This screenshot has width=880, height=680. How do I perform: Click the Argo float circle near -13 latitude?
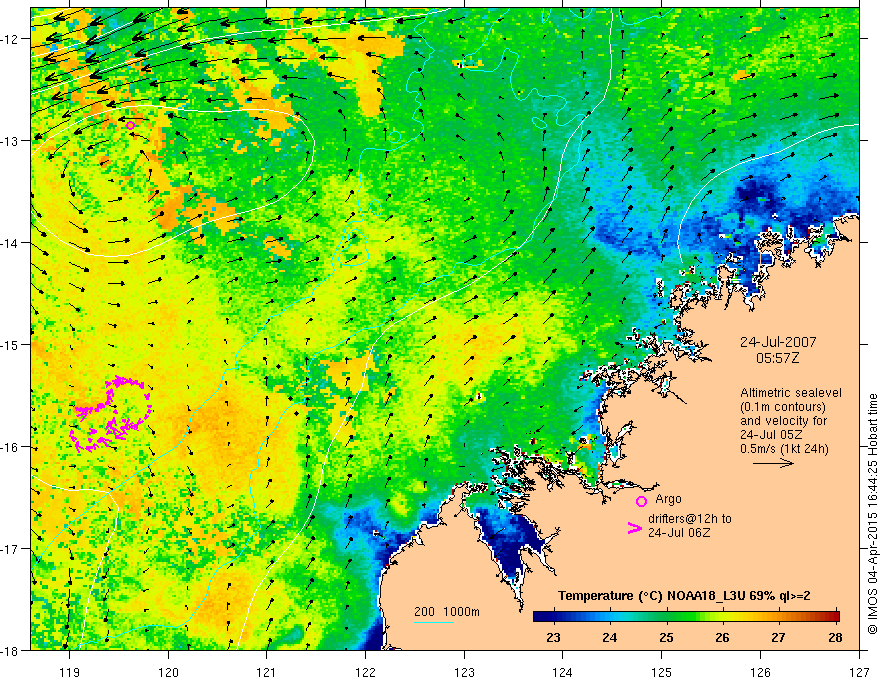point(130,126)
